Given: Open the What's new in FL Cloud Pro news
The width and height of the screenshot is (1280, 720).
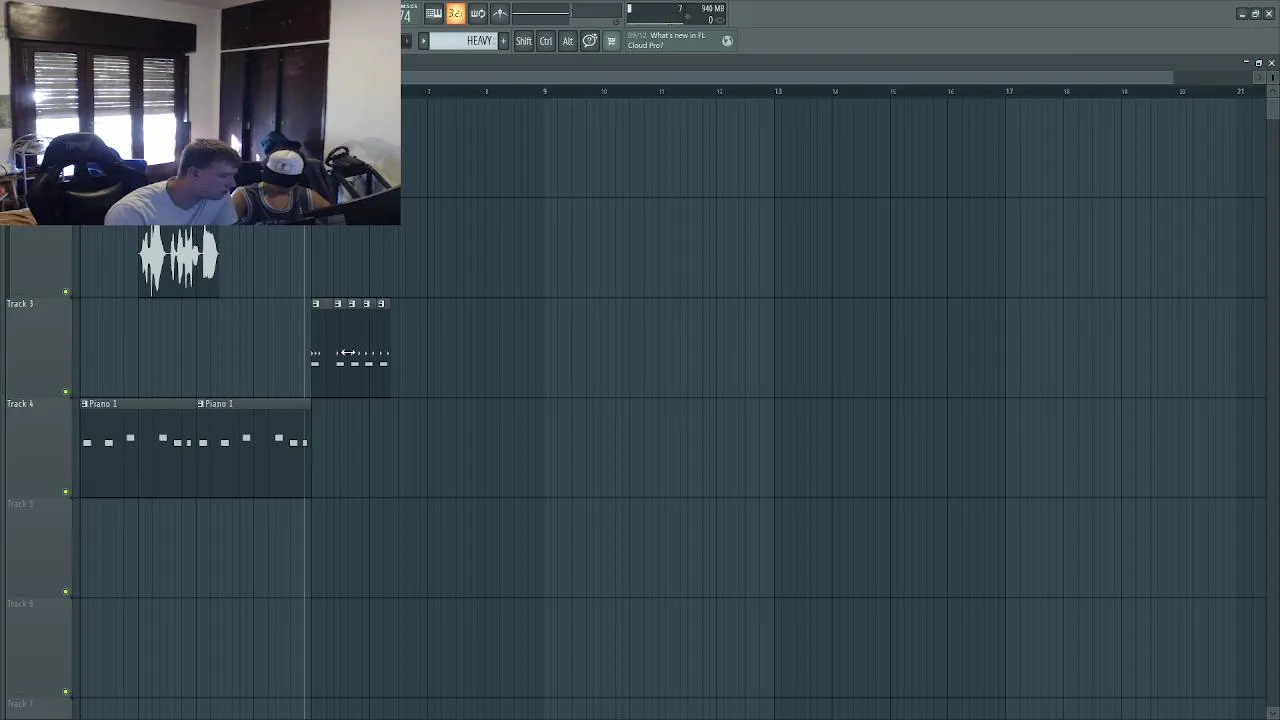Looking at the screenshot, I should (667, 40).
